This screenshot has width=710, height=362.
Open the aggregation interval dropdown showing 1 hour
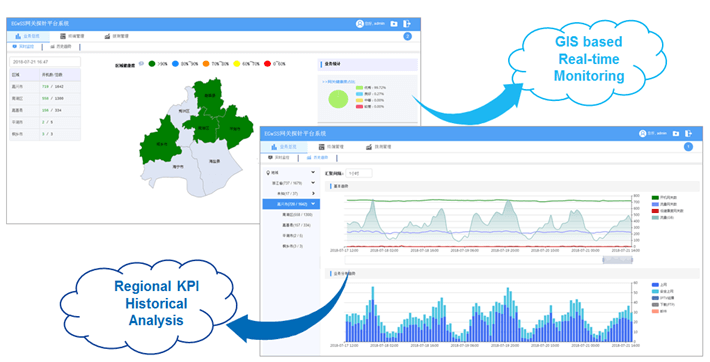359,173
